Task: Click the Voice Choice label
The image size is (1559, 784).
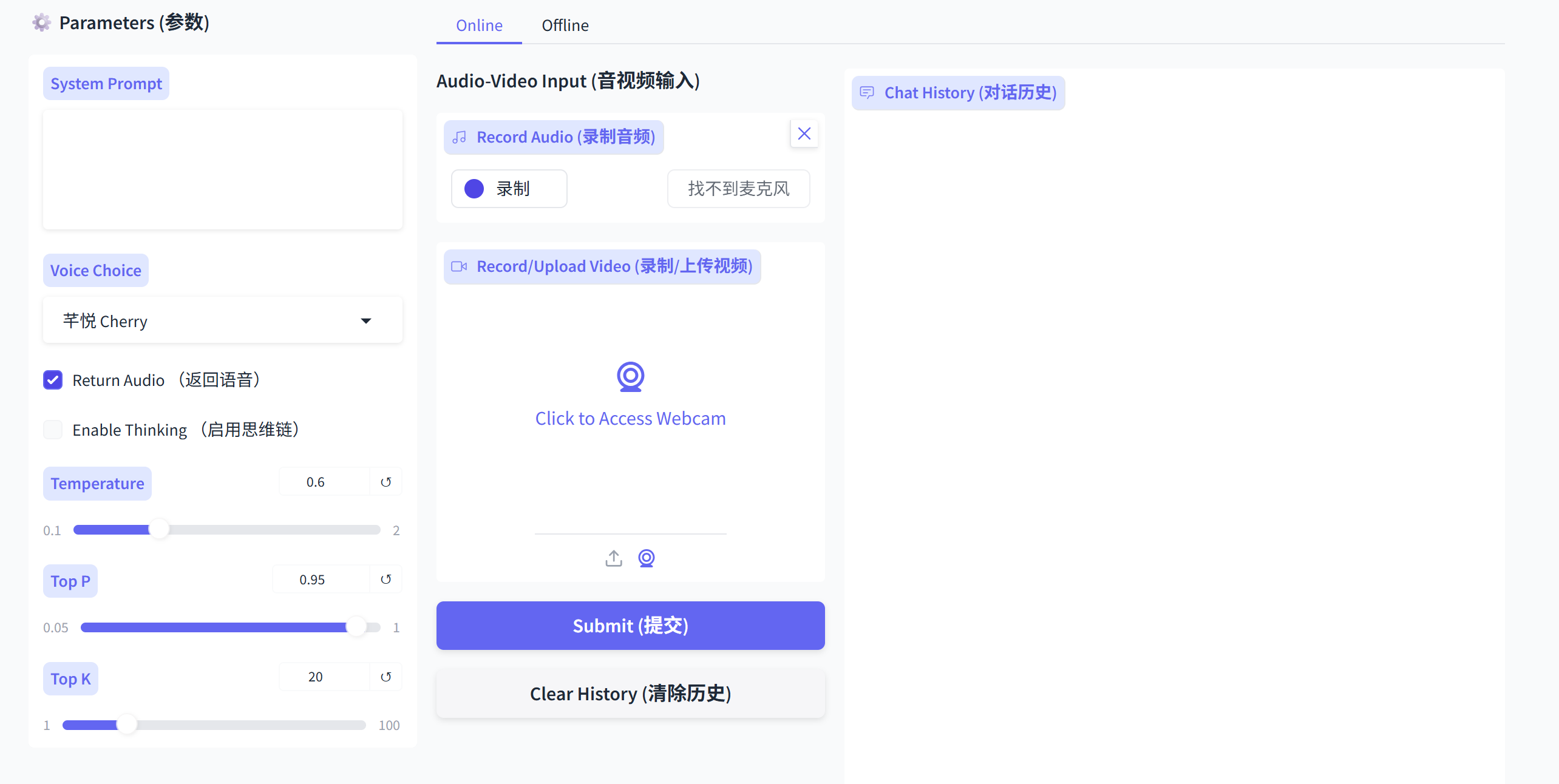Action: (96, 271)
